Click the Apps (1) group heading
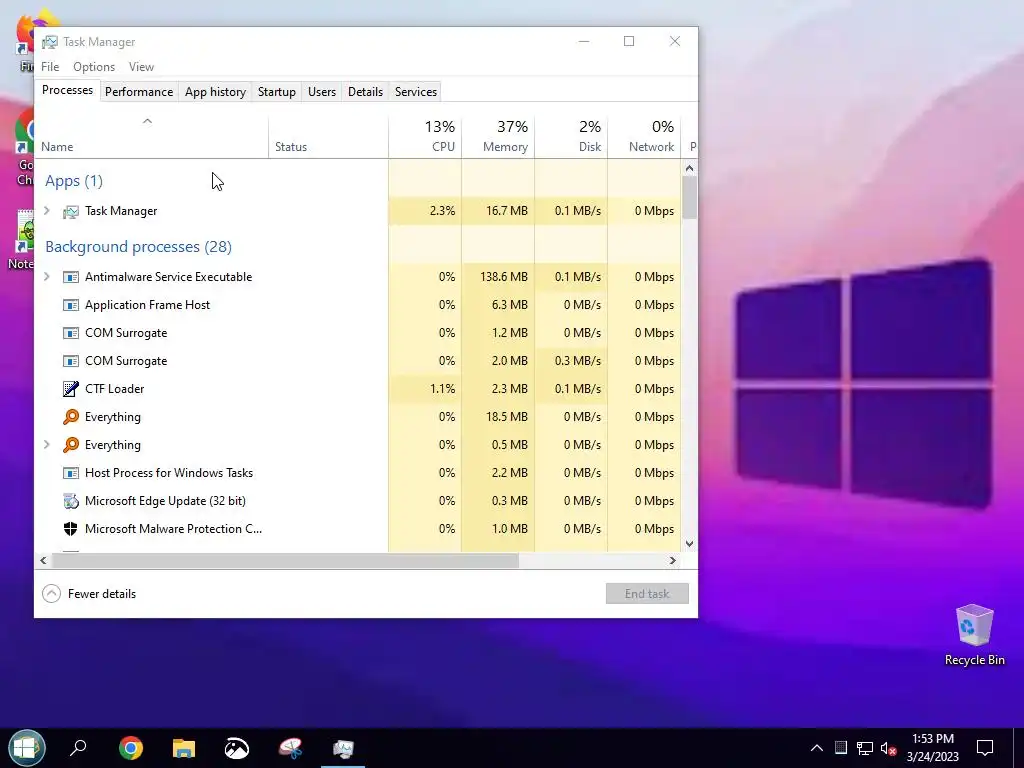This screenshot has width=1024, height=768. 74,181
